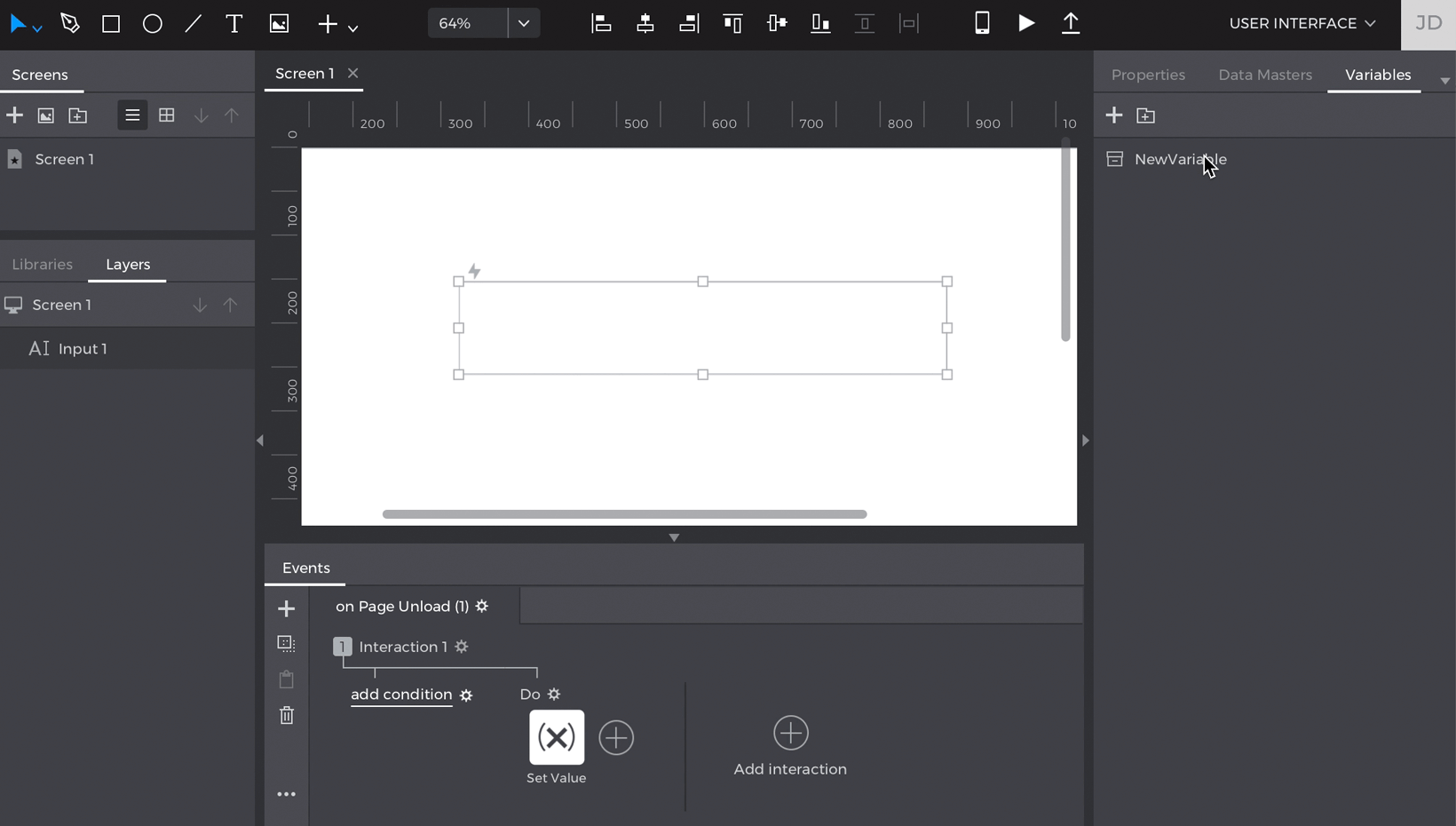The image size is (1456, 826).
Task: Switch Screens panel to list view
Action: point(132,115)
